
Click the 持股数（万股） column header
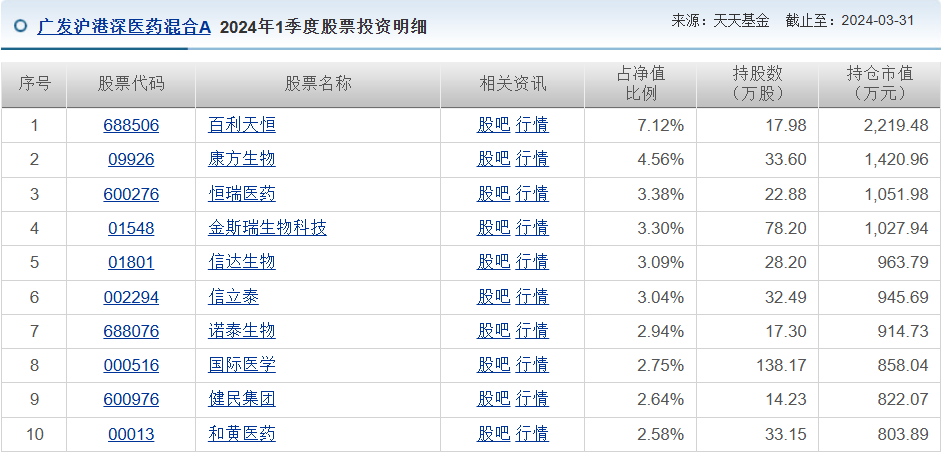click(758, 84)
